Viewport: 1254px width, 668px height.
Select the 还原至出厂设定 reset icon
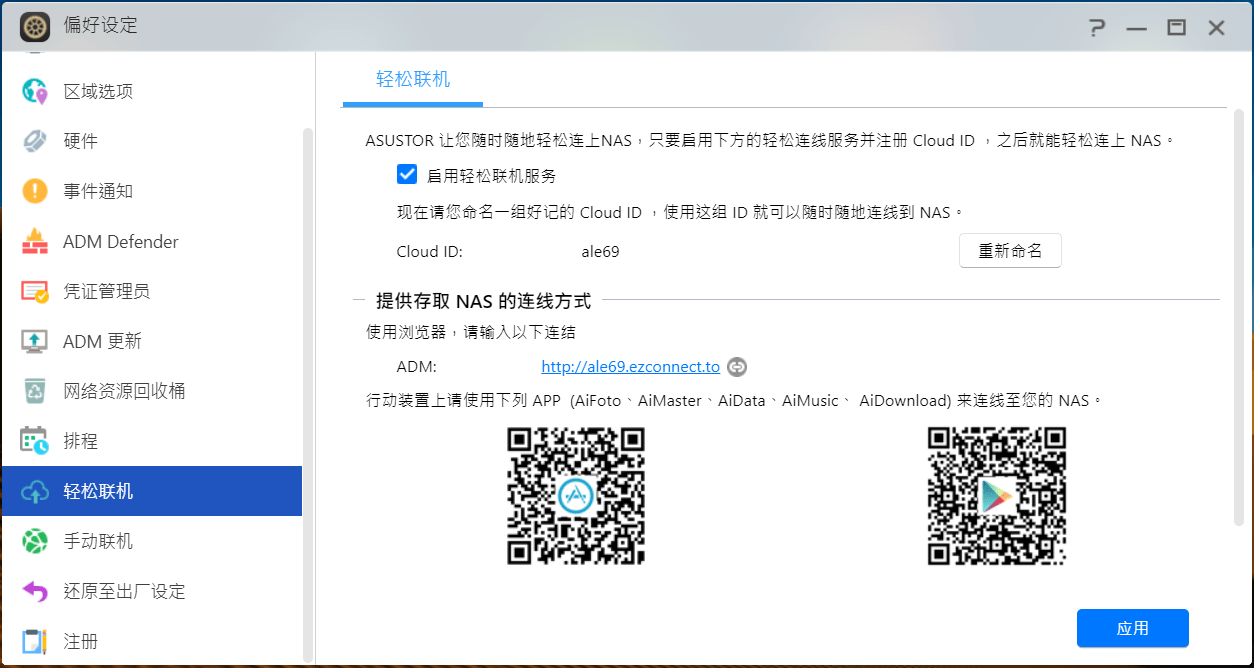[x=33, y=591]
